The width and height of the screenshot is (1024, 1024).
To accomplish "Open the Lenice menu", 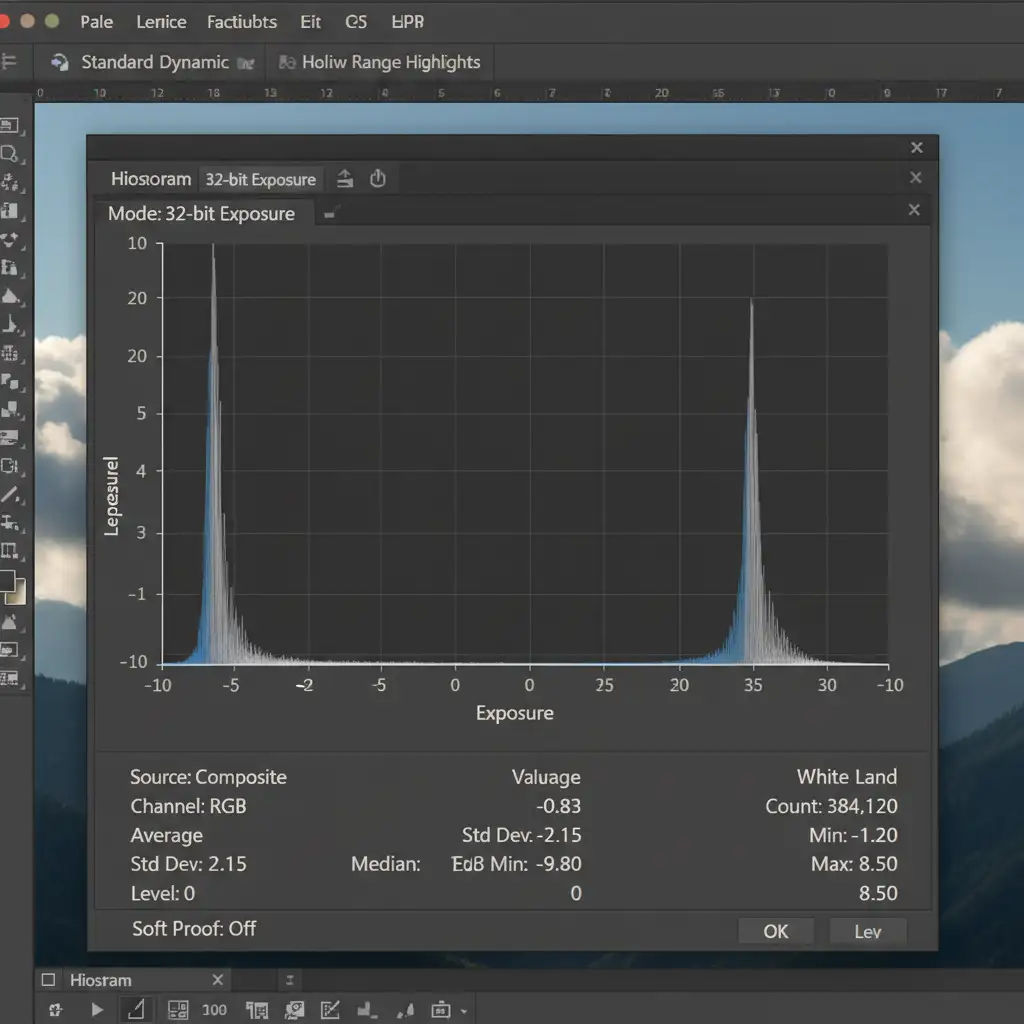I will [x=161, y=21].
